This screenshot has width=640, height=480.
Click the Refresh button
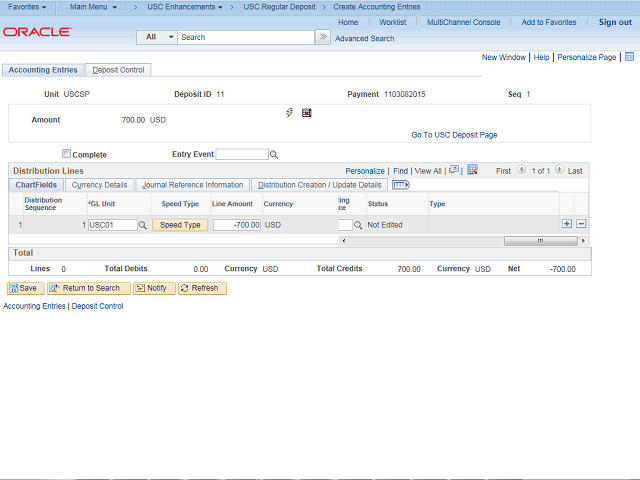point(202,288)
